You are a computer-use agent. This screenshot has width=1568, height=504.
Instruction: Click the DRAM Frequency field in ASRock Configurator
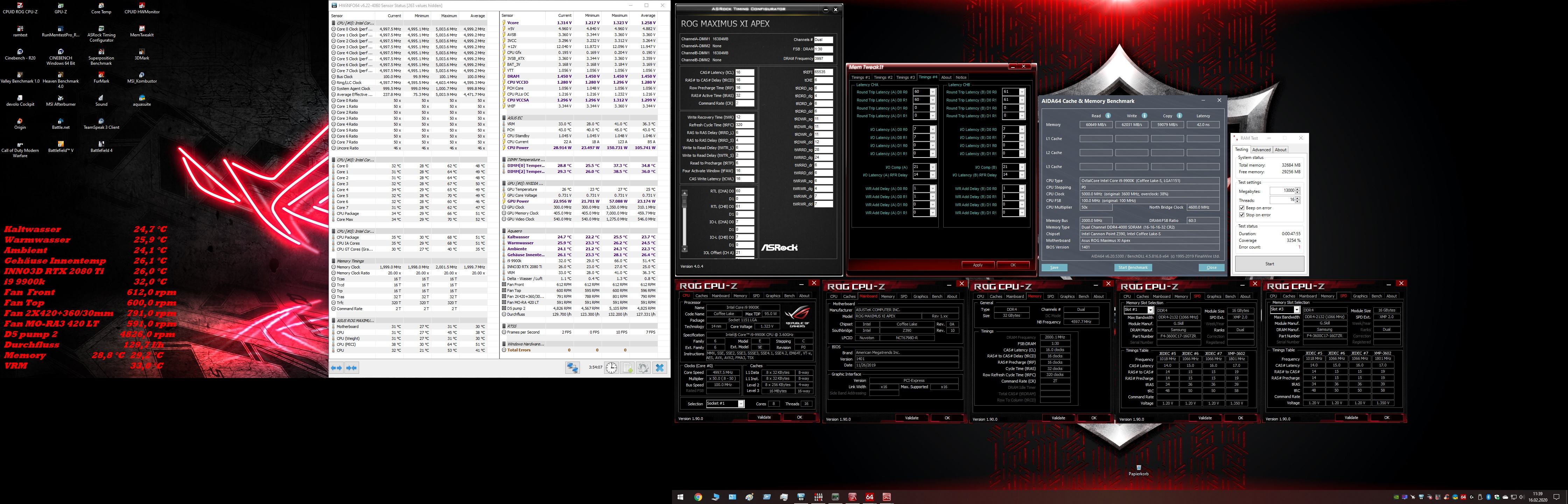click(824, 58)
